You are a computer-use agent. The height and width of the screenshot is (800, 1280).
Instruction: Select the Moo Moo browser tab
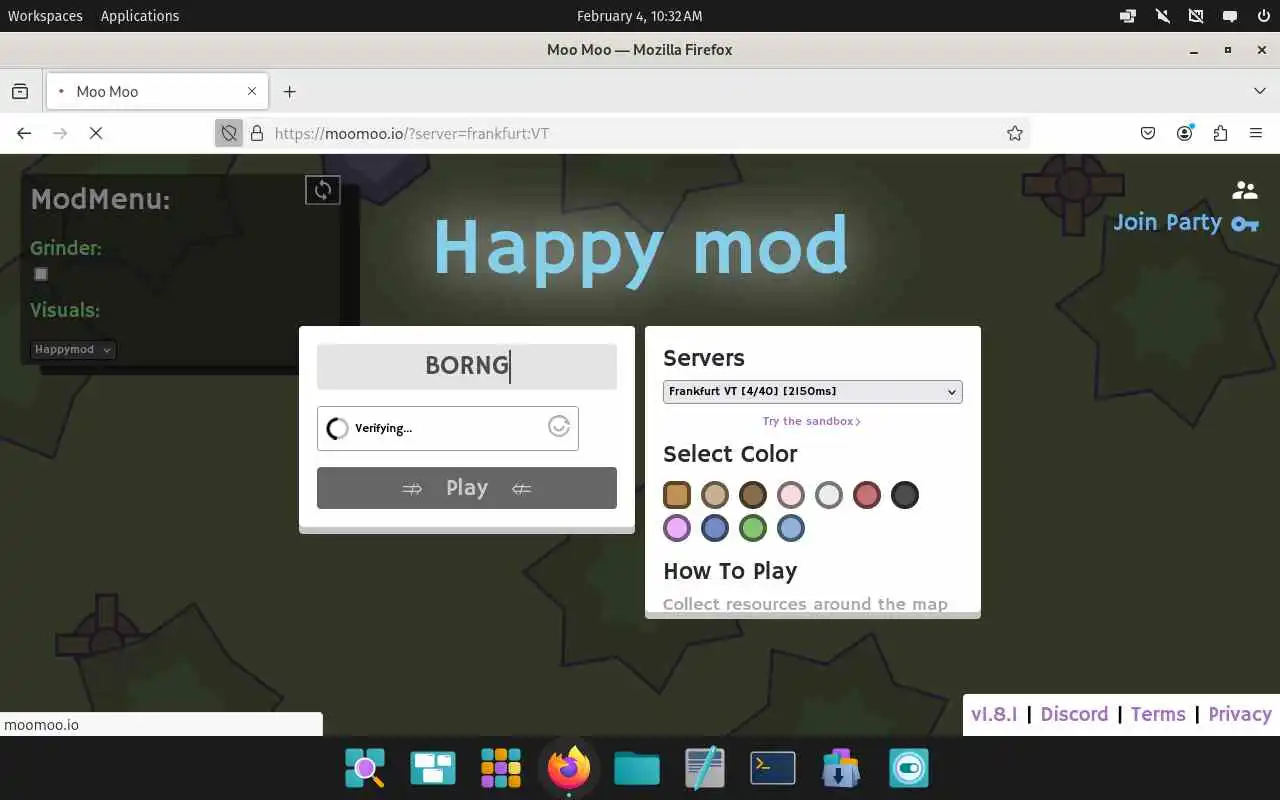[x=156, y=91]
